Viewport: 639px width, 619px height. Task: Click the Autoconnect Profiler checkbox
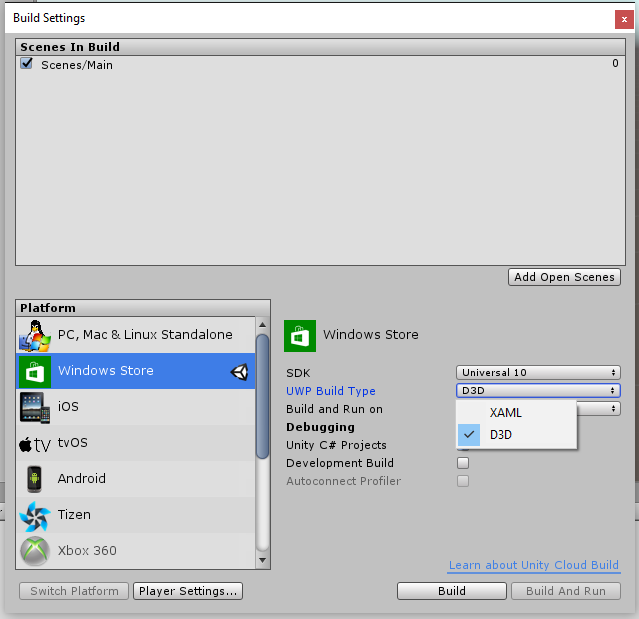point(463,481)
